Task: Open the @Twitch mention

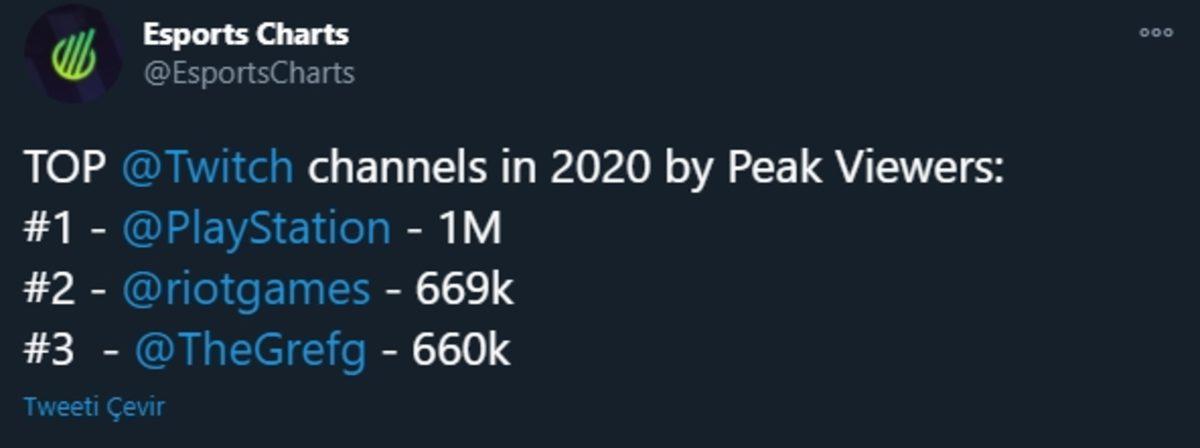Action: (208, 168)
